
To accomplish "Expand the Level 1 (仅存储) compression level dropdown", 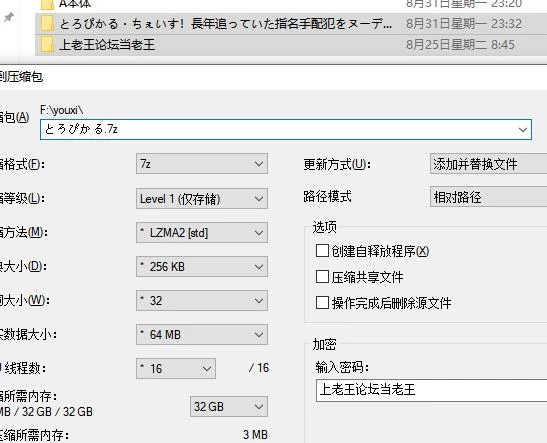I will tap(202, 199).
